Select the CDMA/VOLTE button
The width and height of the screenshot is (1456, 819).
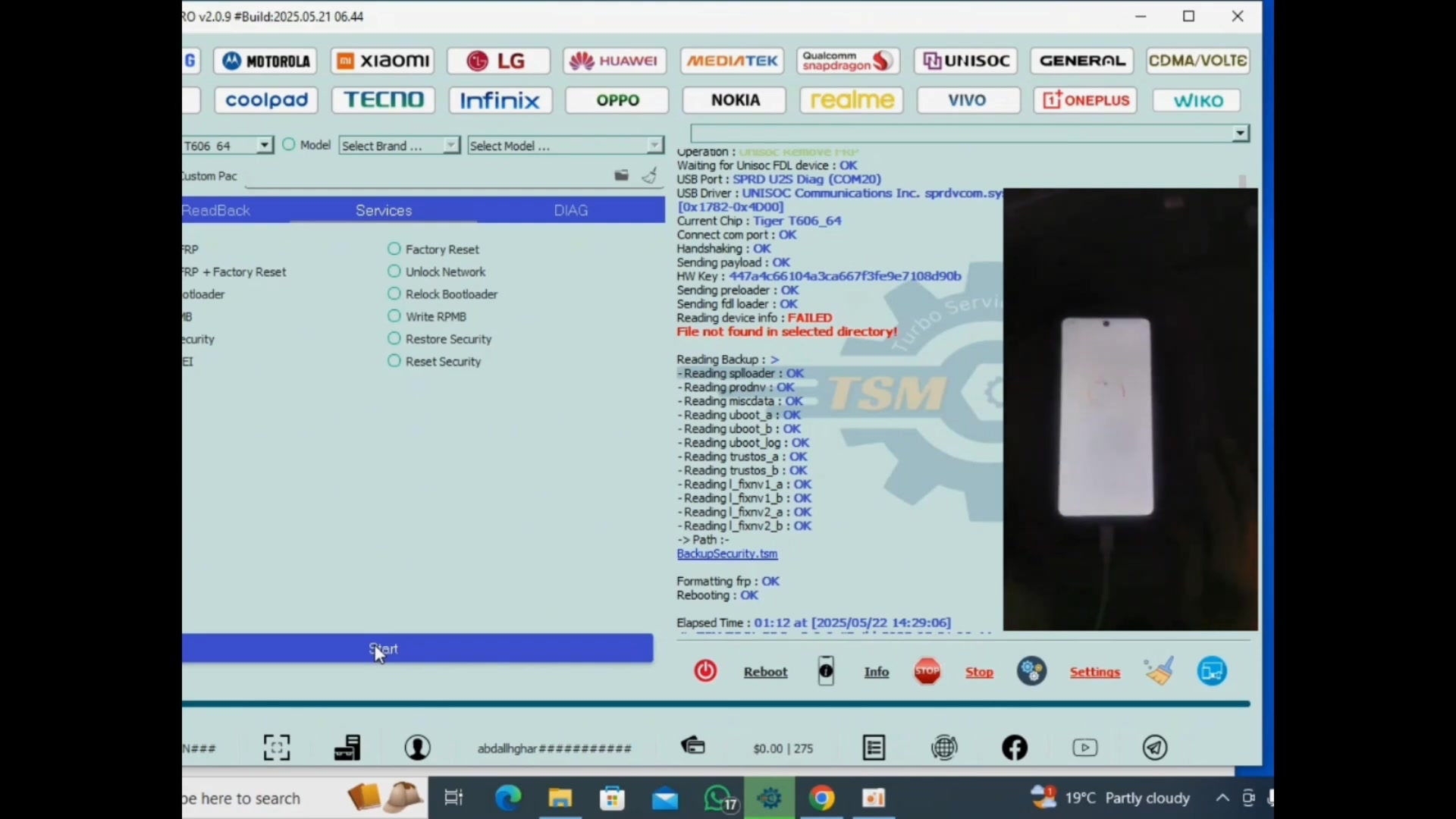click(1197, 61)
